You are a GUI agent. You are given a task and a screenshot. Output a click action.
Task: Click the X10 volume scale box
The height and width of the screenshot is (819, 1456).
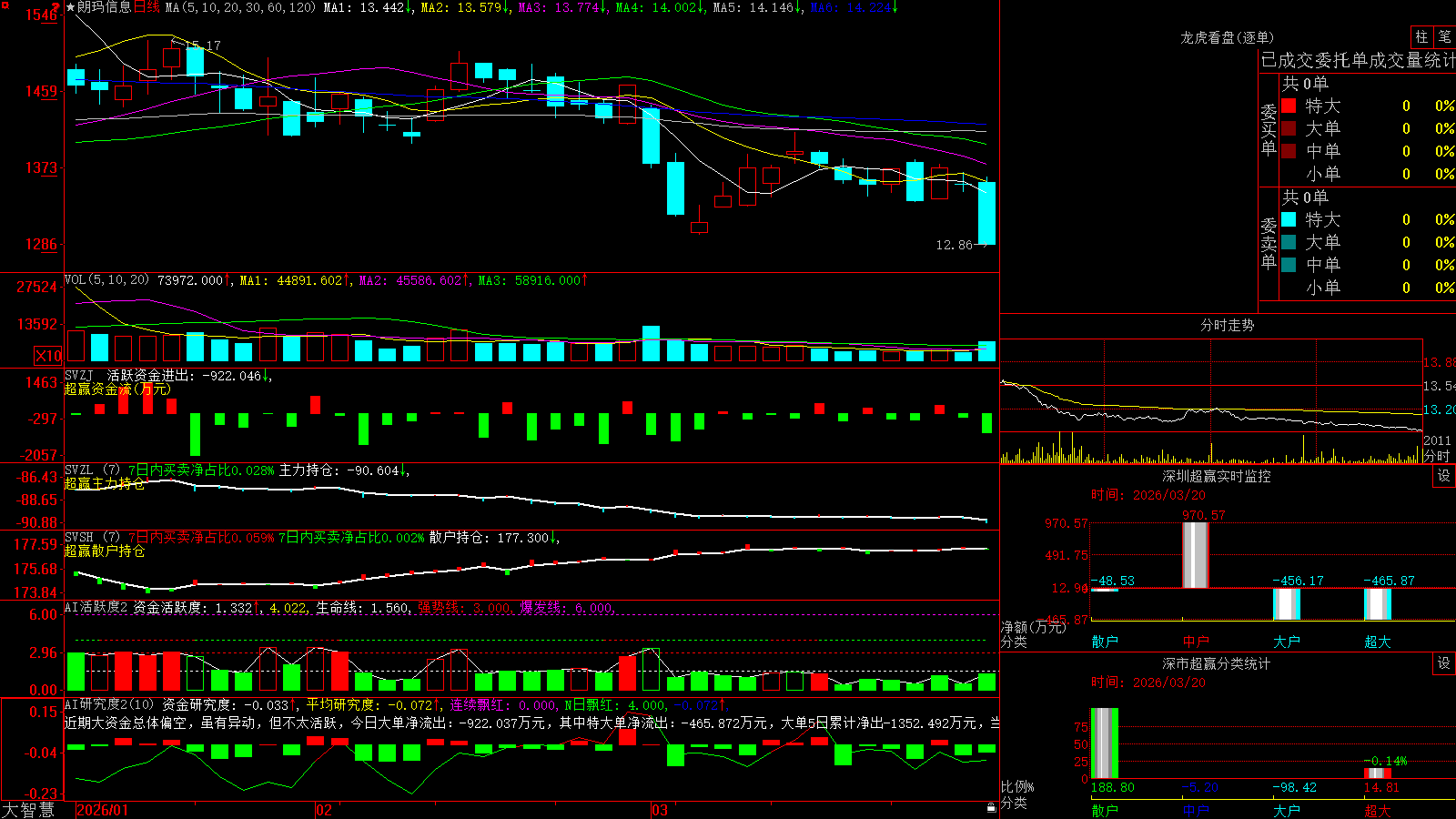[48, 356]
